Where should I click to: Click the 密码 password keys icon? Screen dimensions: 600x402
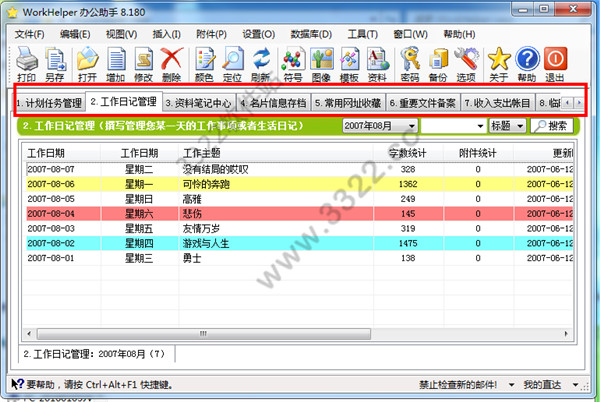click(410, 64)
